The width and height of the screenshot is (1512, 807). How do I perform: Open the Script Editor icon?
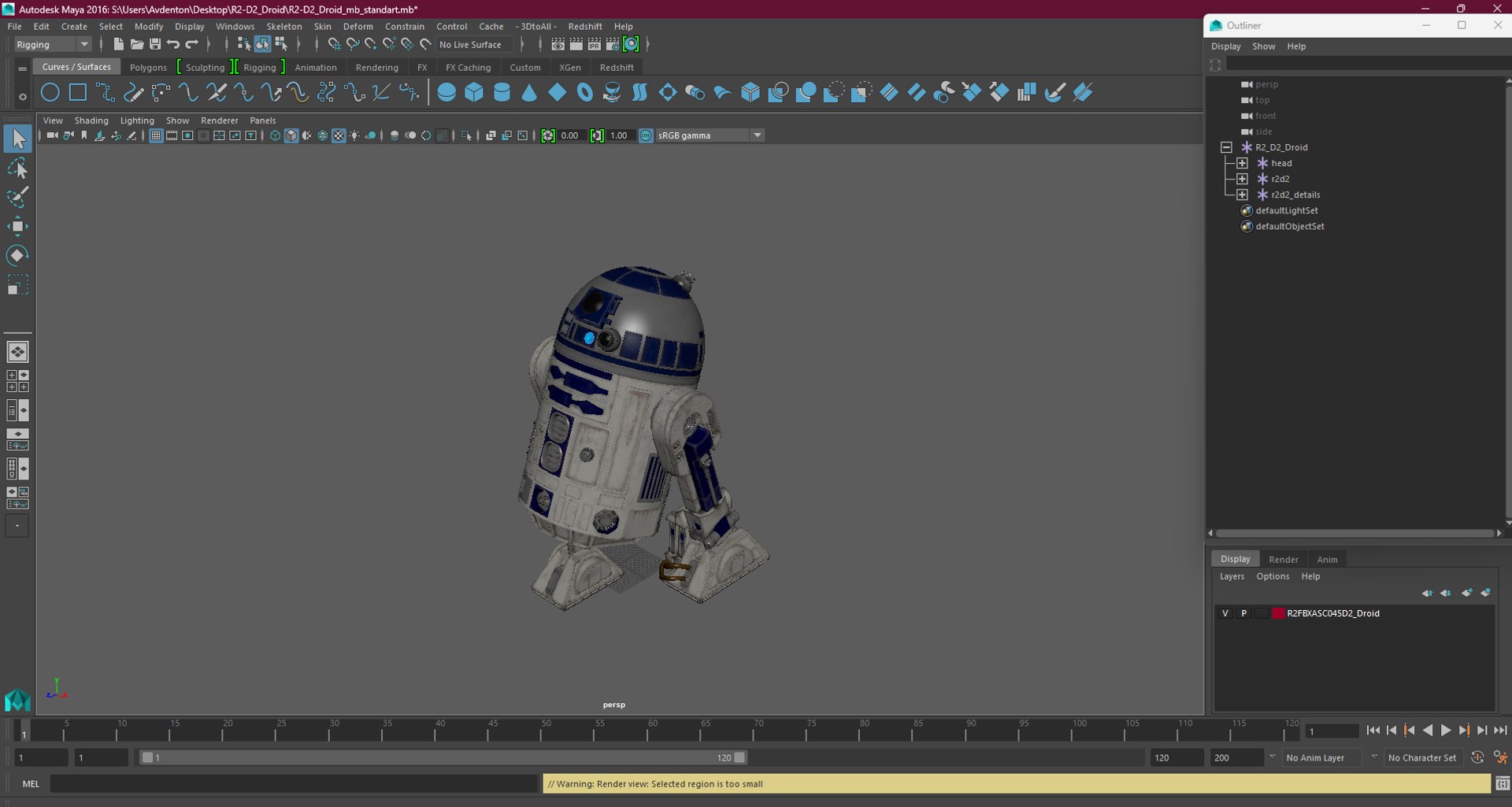coord(1503,783)
